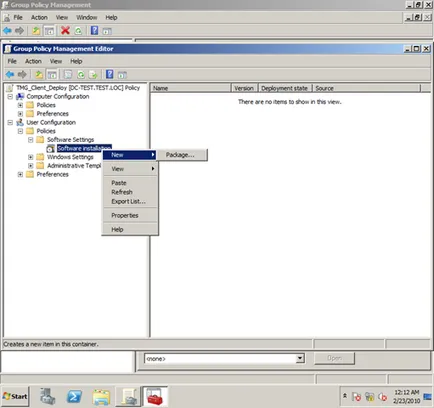Click Export List icon in Editor toolbar
Screen dimensions: 434x408
coord(93,74)
